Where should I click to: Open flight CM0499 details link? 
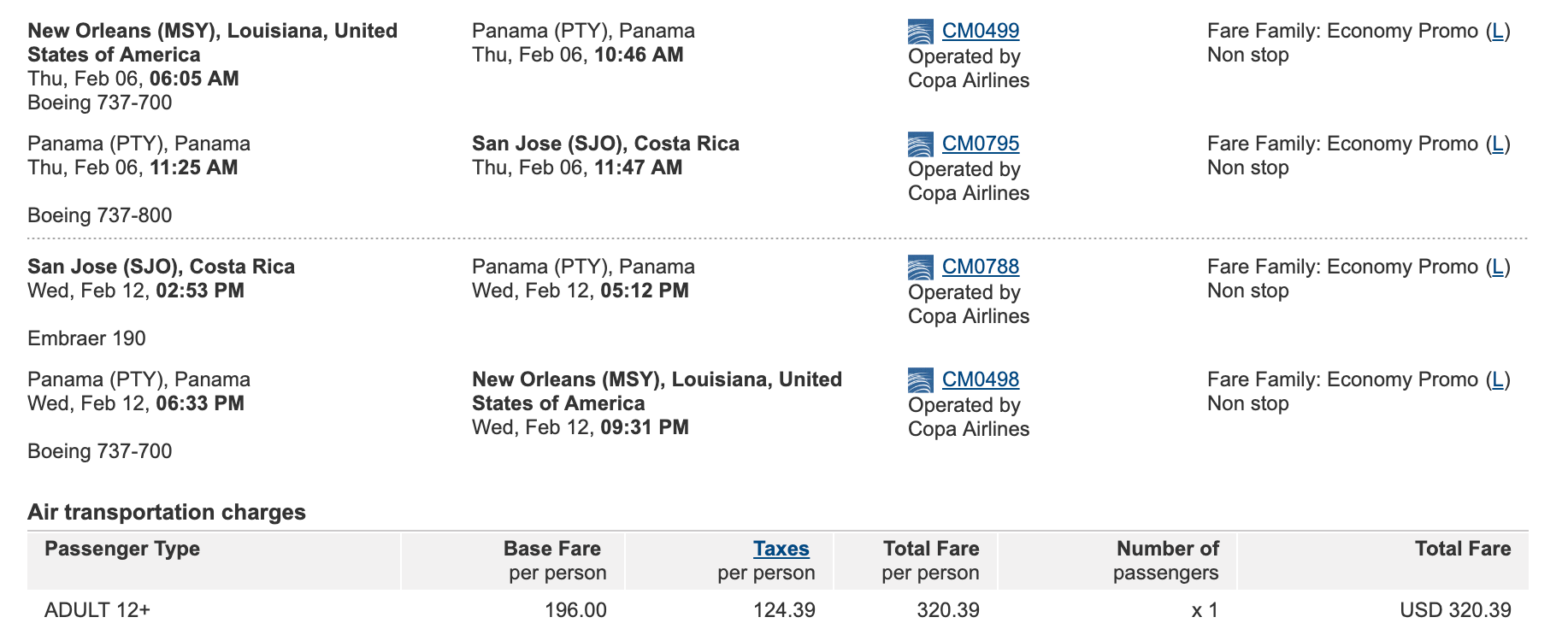980,31
